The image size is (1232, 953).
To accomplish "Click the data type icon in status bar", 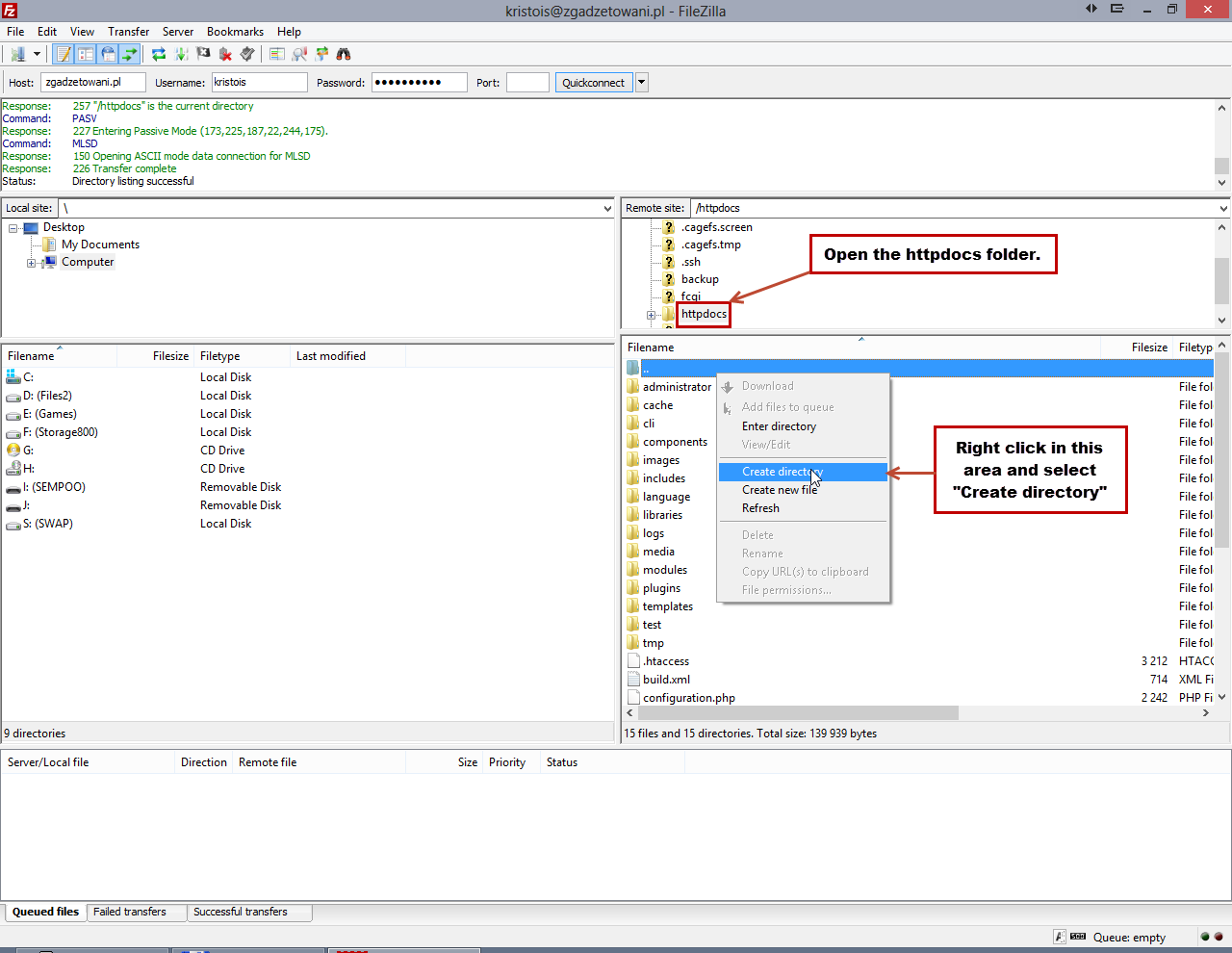I will click(1060, 937).
